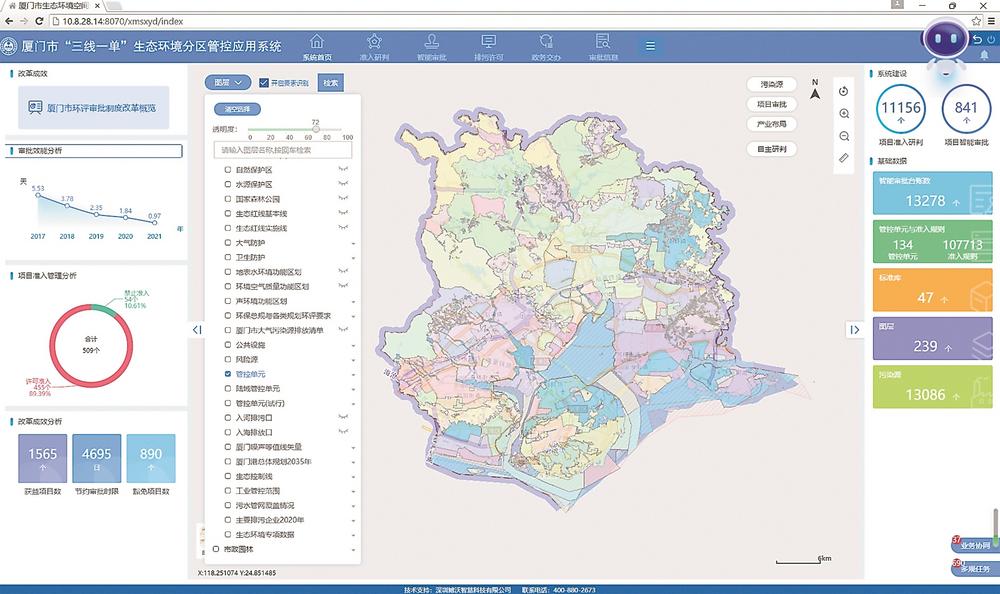Enable the 自然保护区 layer checkbox

[x=228, y=170]
